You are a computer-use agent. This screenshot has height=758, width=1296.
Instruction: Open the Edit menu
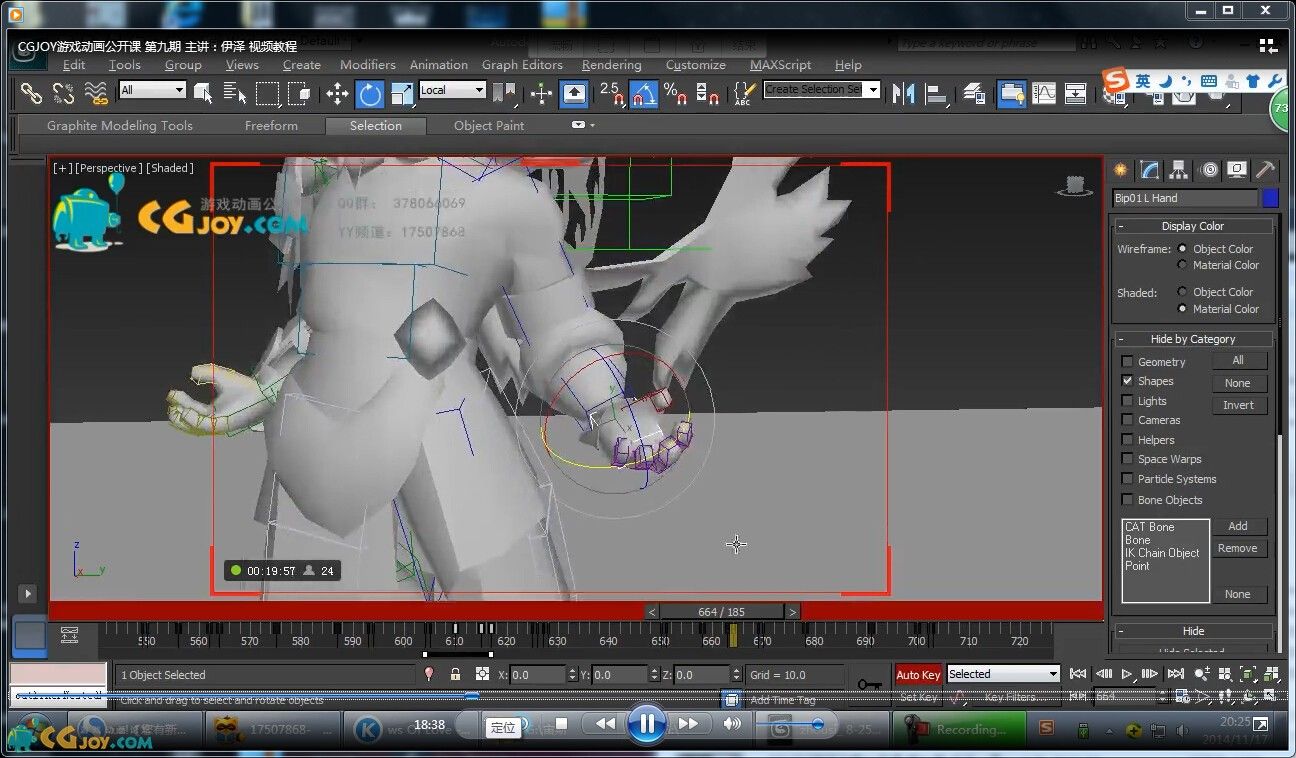[74, 65]
